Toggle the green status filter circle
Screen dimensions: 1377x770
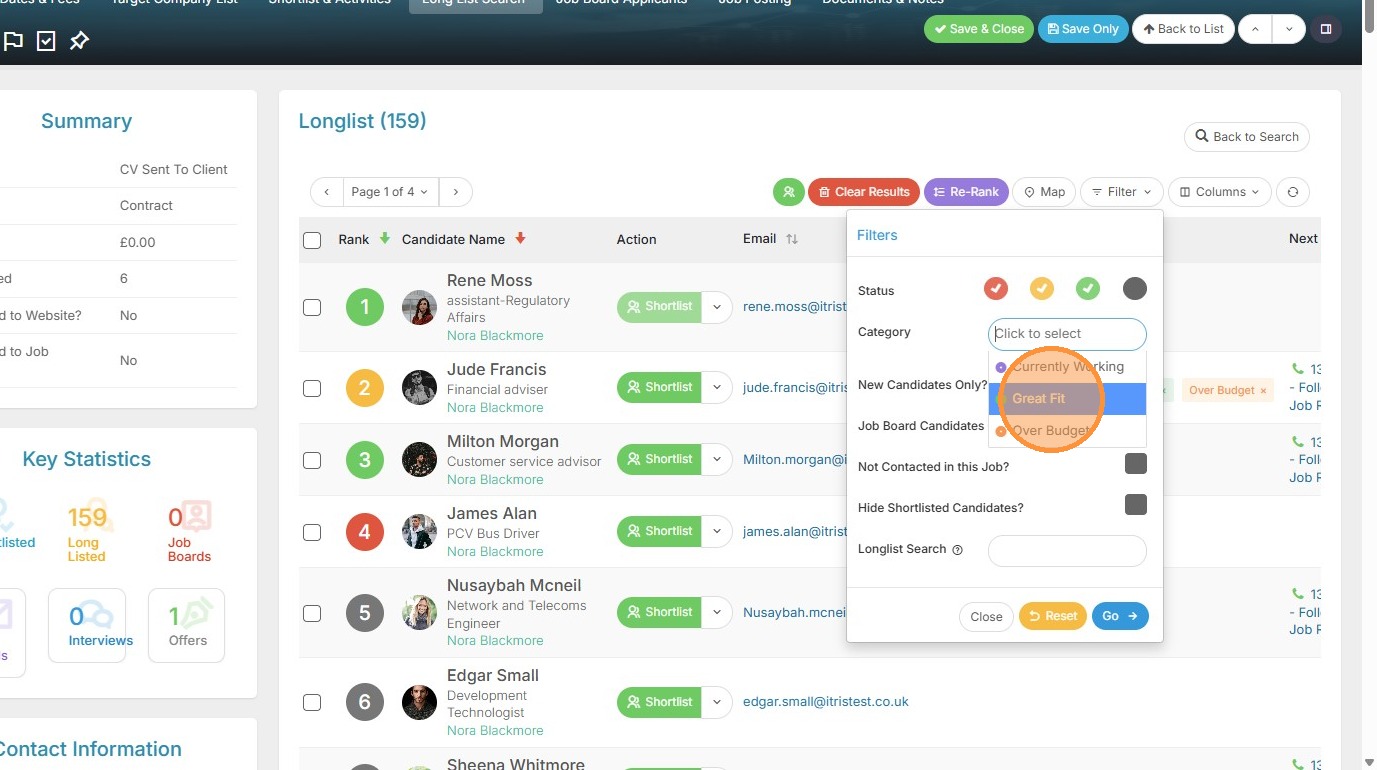[1088, 289]
